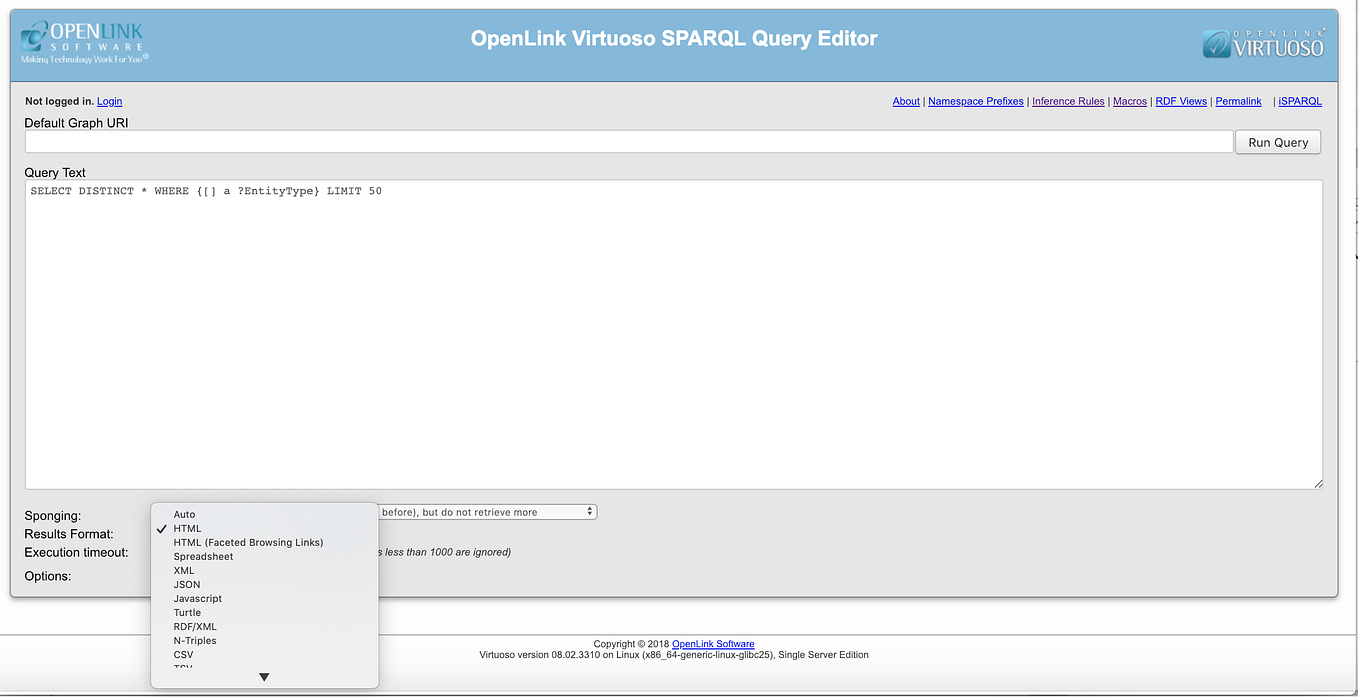Viewport: 1358px width, 697px height.
Task: Select RDF/XML results format
Action: 194,626
